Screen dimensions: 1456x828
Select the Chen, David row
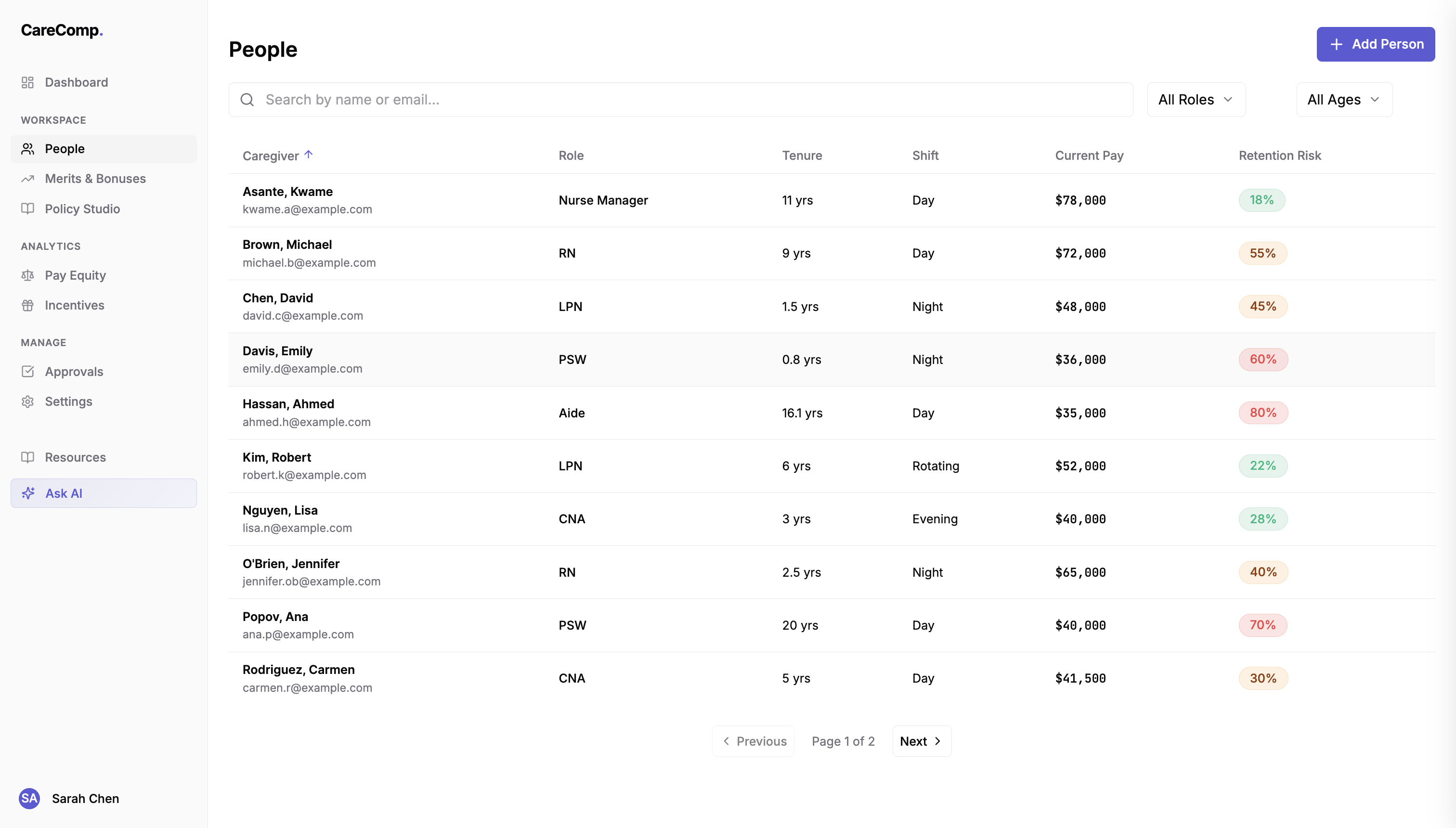[x=832, y=307]
